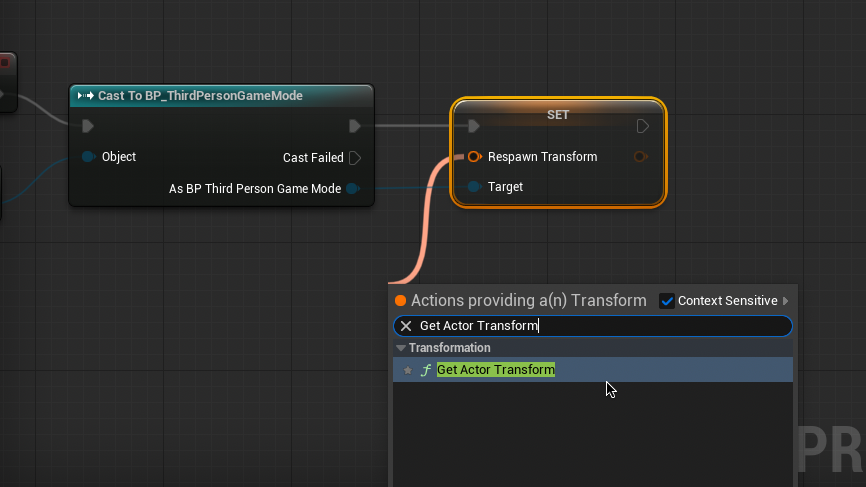Image resolution: width=866 pixels, height=487 pixels.
Task: Click the Cast node's output execution pin
Action: (355, 126)
